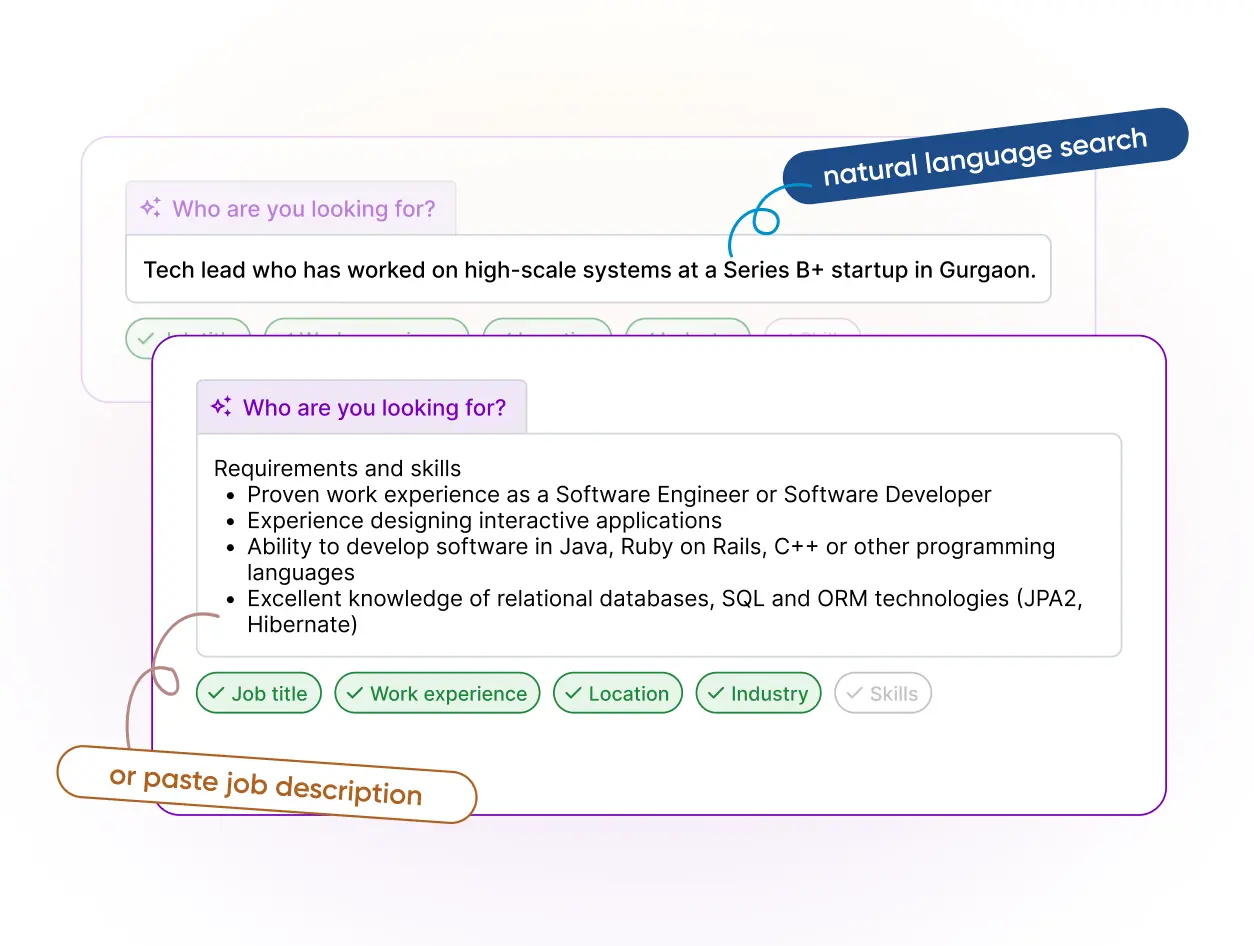The height and width of the screenshot is (946, 1254).
Task: Click the sparkle icon on the back search card
Action: [151, 208]
